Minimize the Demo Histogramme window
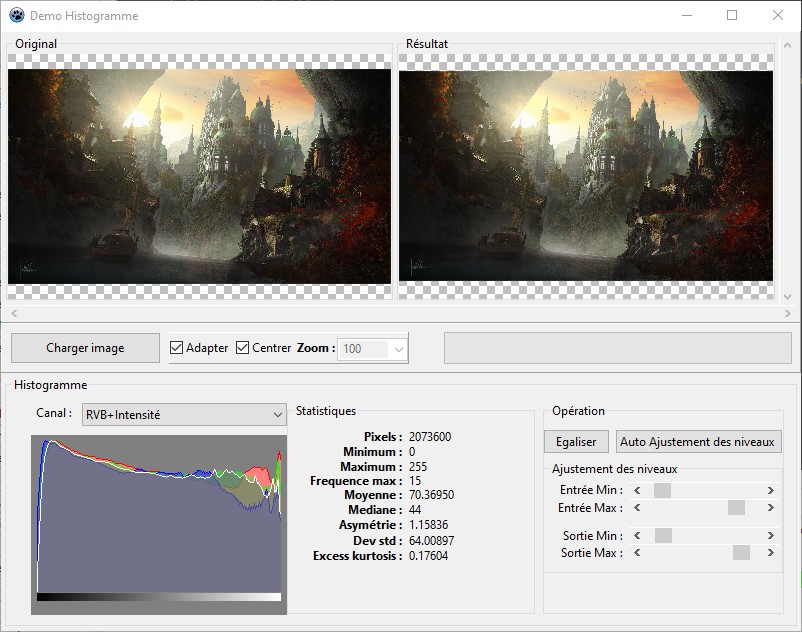 [687, 15]
